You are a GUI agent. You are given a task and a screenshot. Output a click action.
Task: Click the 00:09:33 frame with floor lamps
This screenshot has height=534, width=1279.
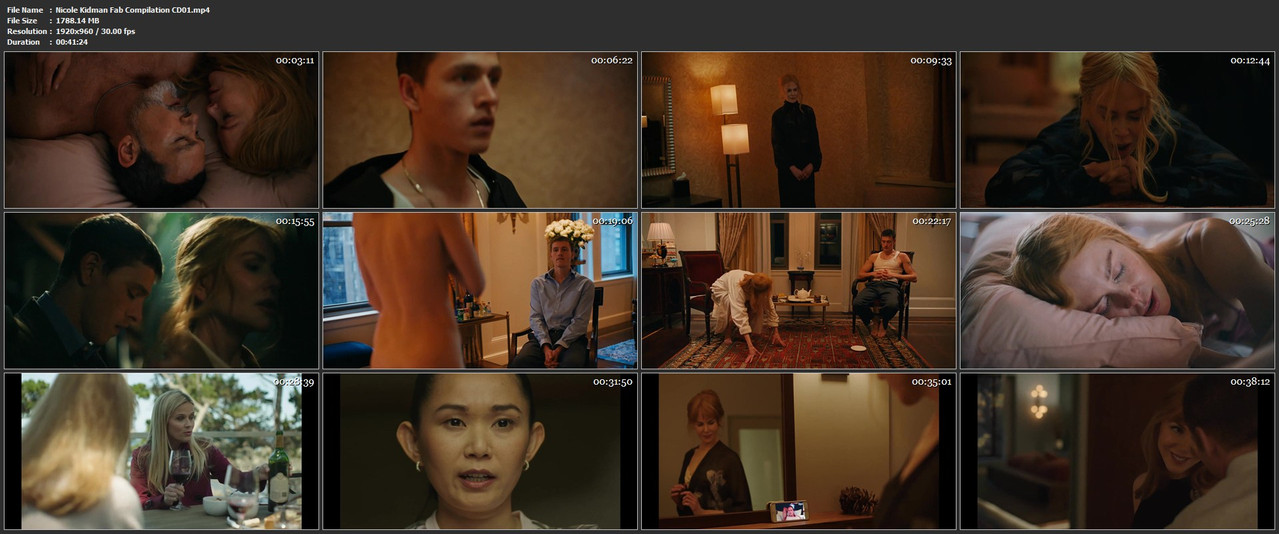[799, 130]
